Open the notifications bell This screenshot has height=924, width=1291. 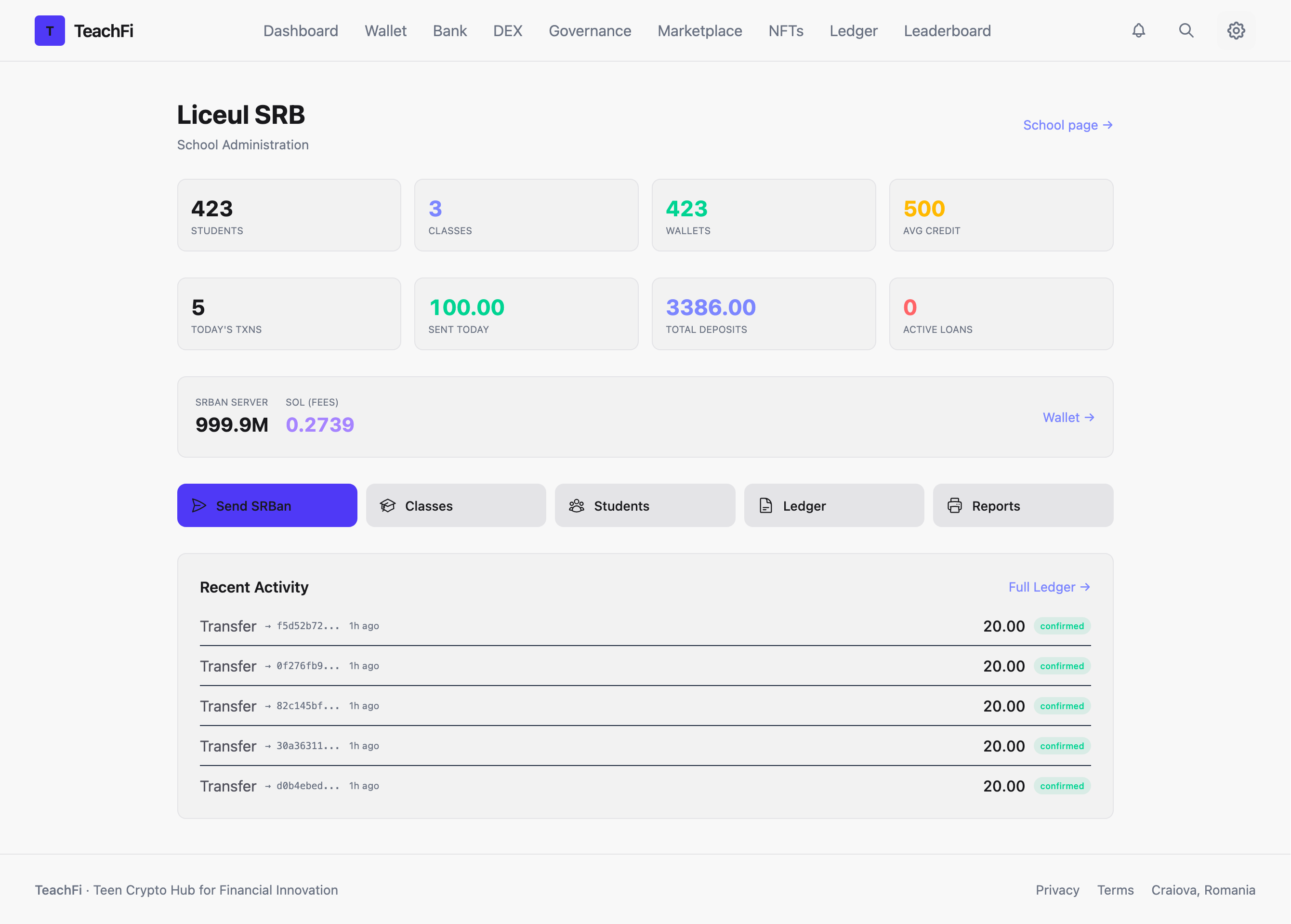click(1138, 31)
